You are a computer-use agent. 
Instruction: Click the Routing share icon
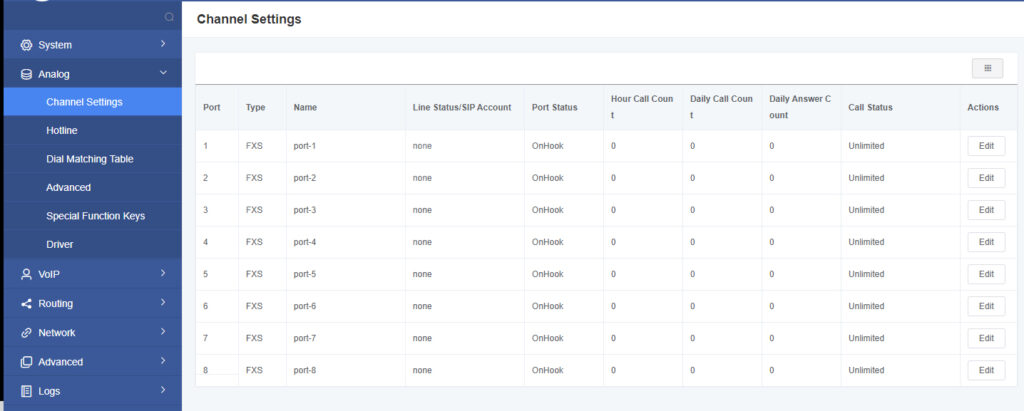click(27, 303)
